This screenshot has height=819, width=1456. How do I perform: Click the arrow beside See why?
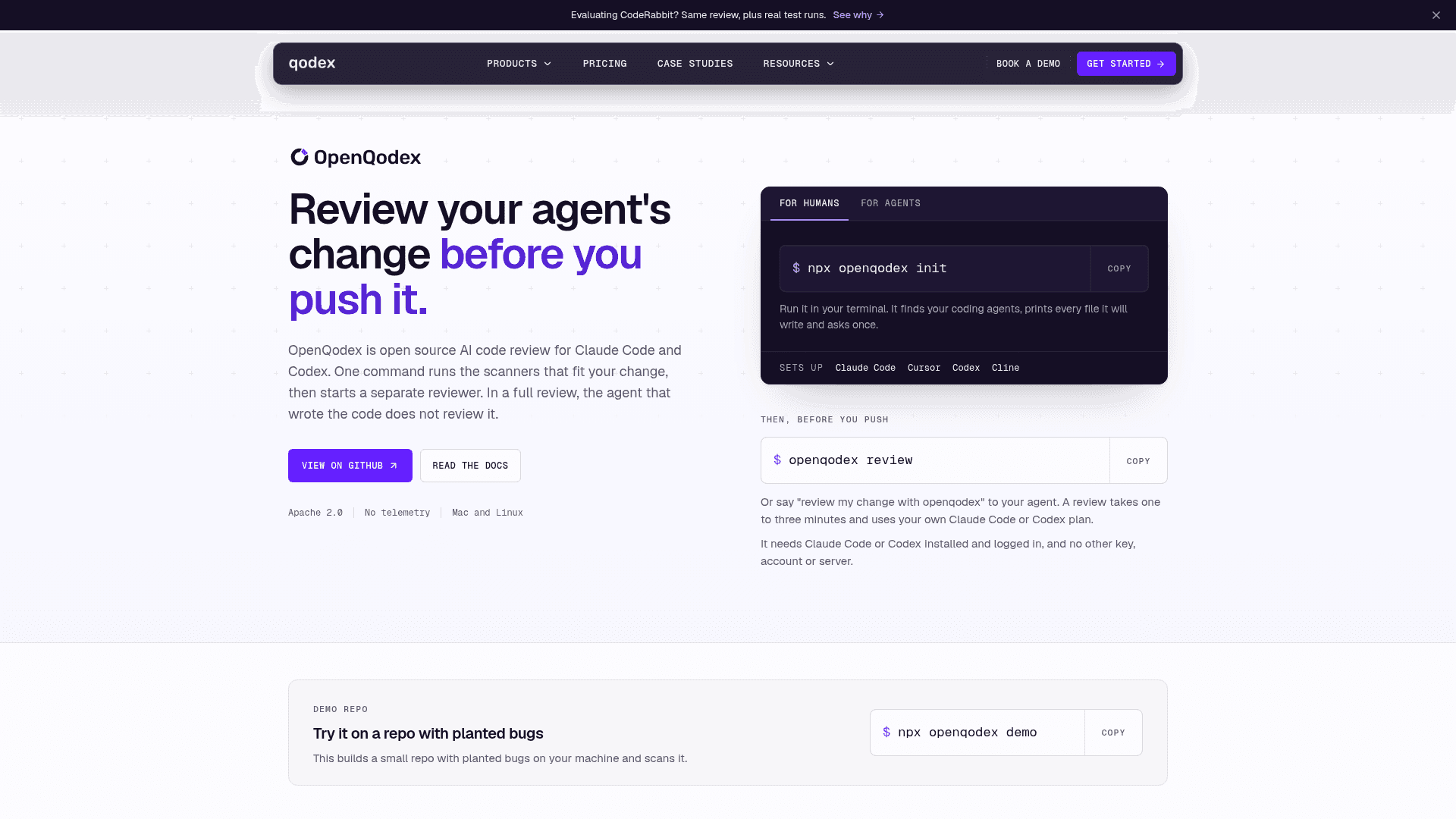(x=880, y=15)
